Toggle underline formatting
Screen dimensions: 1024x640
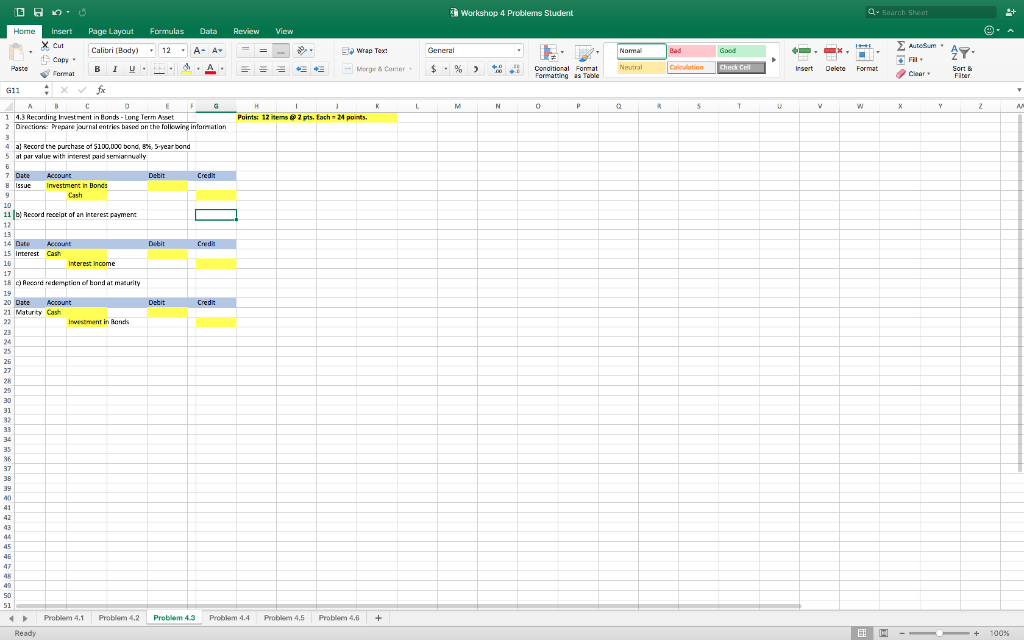click(x=132, y=69)
